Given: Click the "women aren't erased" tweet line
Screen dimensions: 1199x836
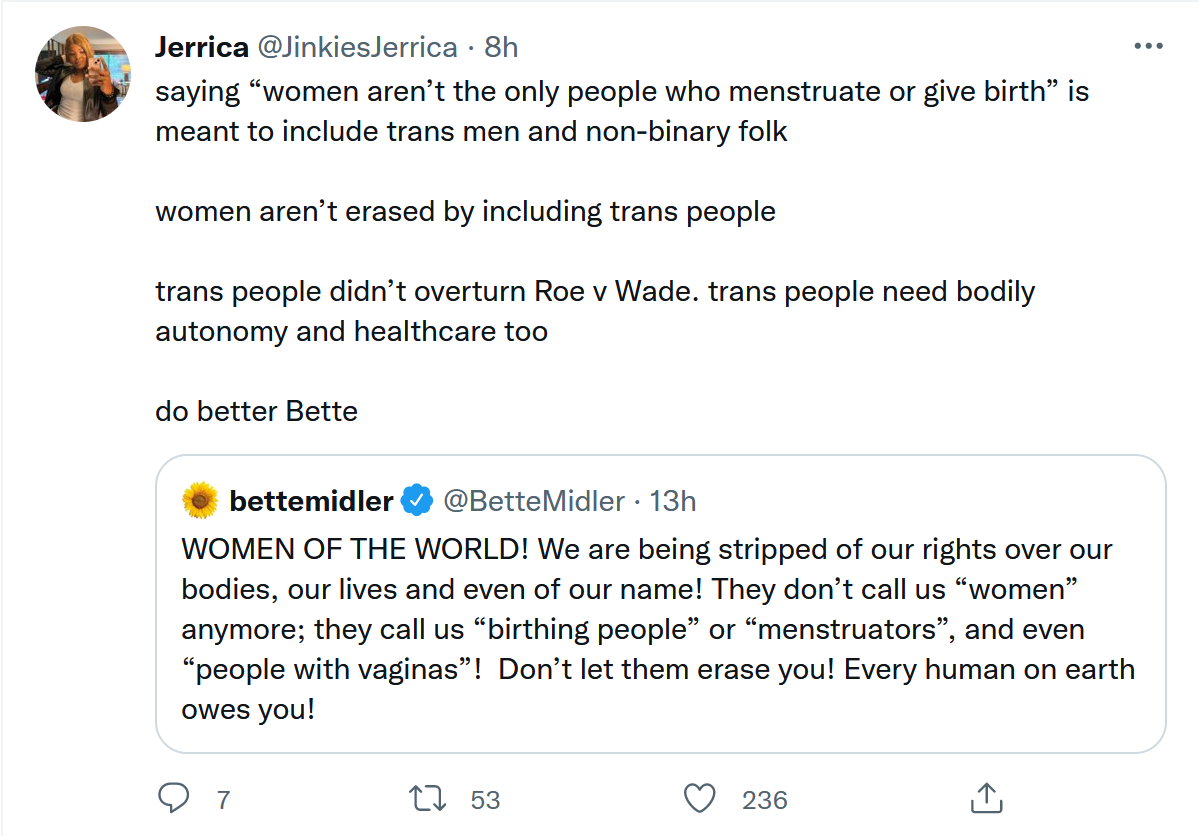Looking at the screenshot, I should 465,212.
